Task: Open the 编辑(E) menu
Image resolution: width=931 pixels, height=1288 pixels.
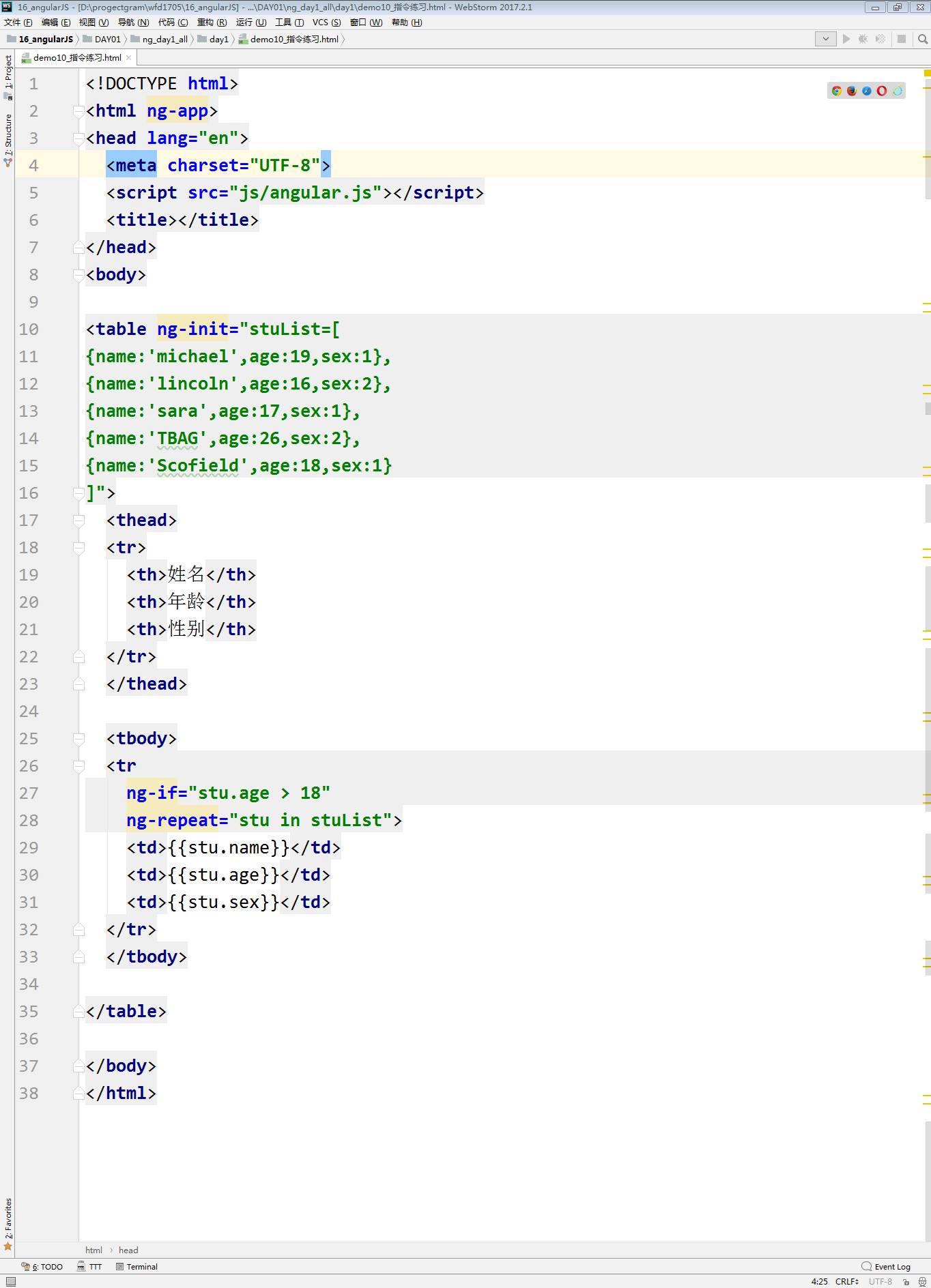Action: click(56, 23)
